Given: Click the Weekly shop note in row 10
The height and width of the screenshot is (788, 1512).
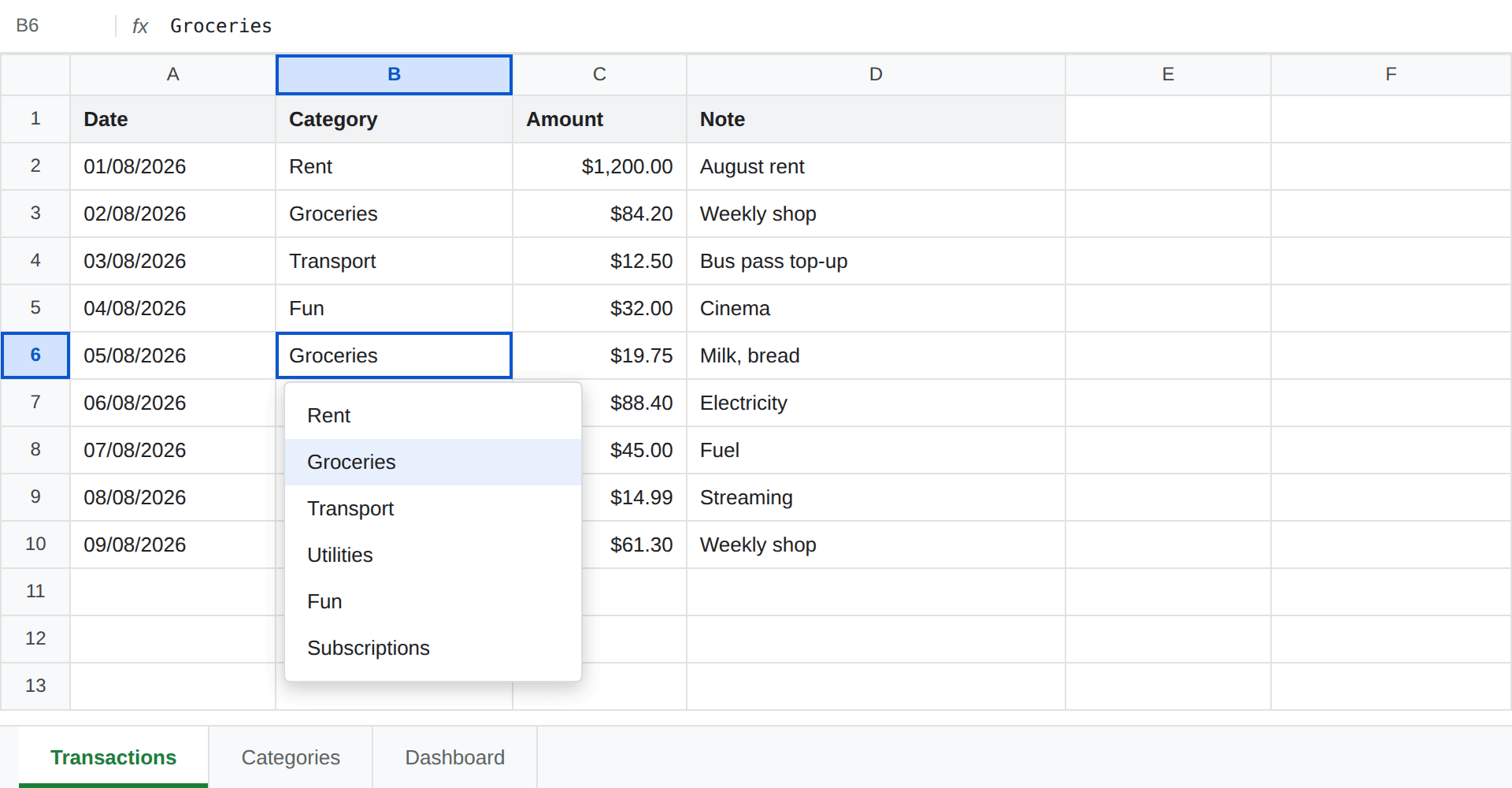Looking at the screenshot, I should (876, 545).
